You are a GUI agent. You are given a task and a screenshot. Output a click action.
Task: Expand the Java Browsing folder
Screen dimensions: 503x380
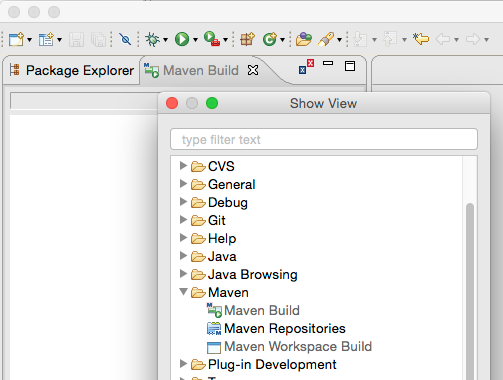pos(183,273)
